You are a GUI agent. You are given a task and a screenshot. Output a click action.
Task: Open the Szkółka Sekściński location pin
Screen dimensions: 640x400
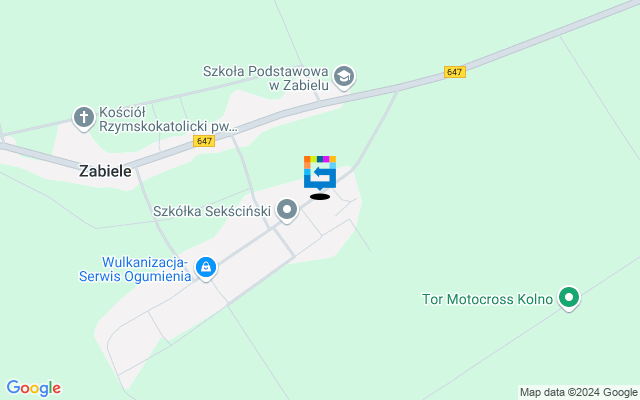point(287,210)
